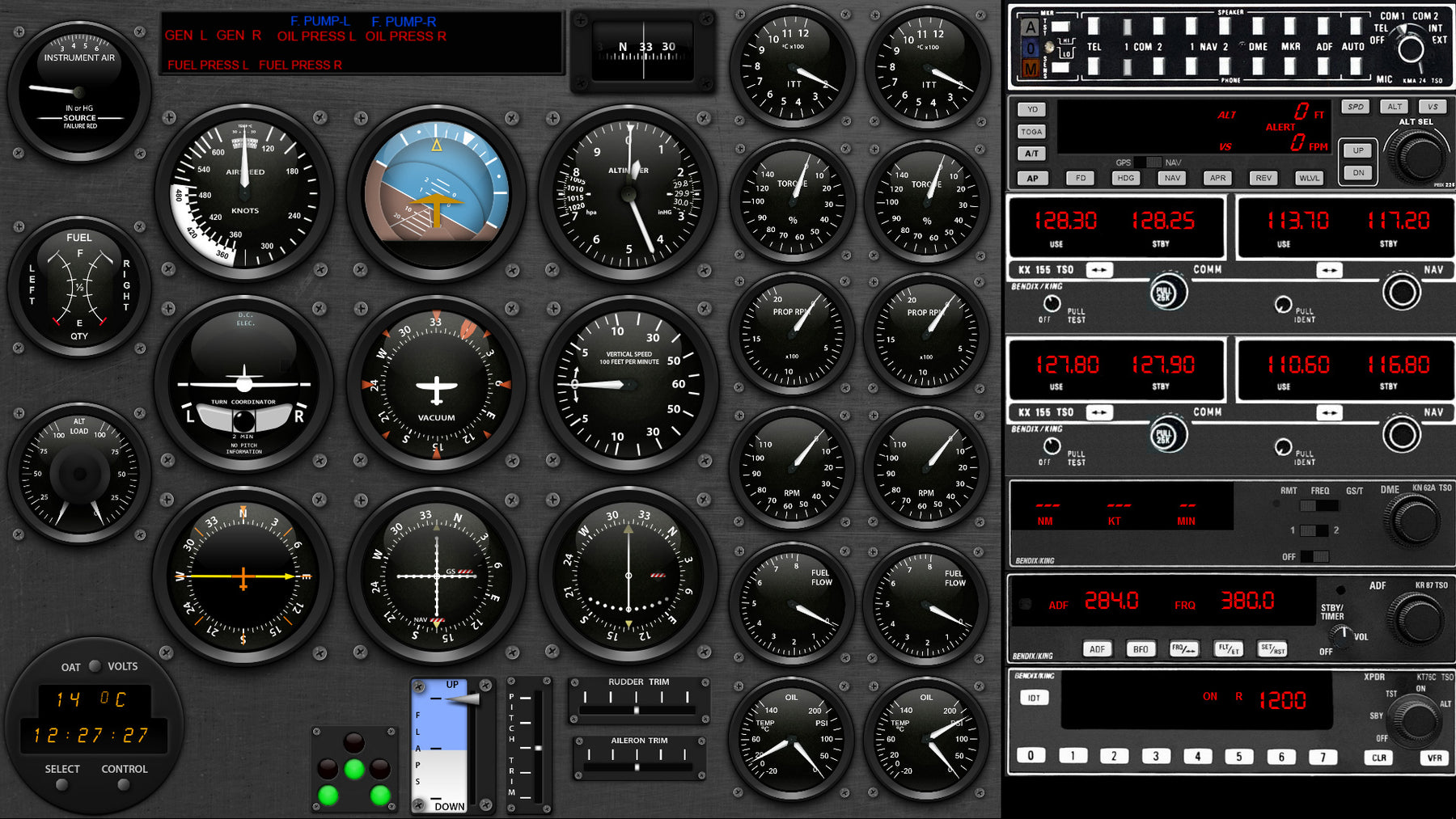Click the vacuum heading indicator gauge
This screenshot has width=1456, height=819.
pos(437,384)
